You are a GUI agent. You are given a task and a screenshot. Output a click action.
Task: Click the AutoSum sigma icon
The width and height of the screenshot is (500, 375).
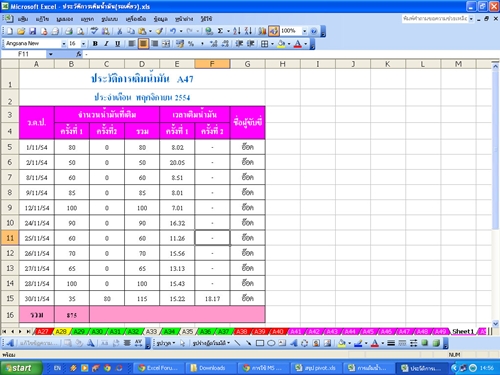(220, 31)
